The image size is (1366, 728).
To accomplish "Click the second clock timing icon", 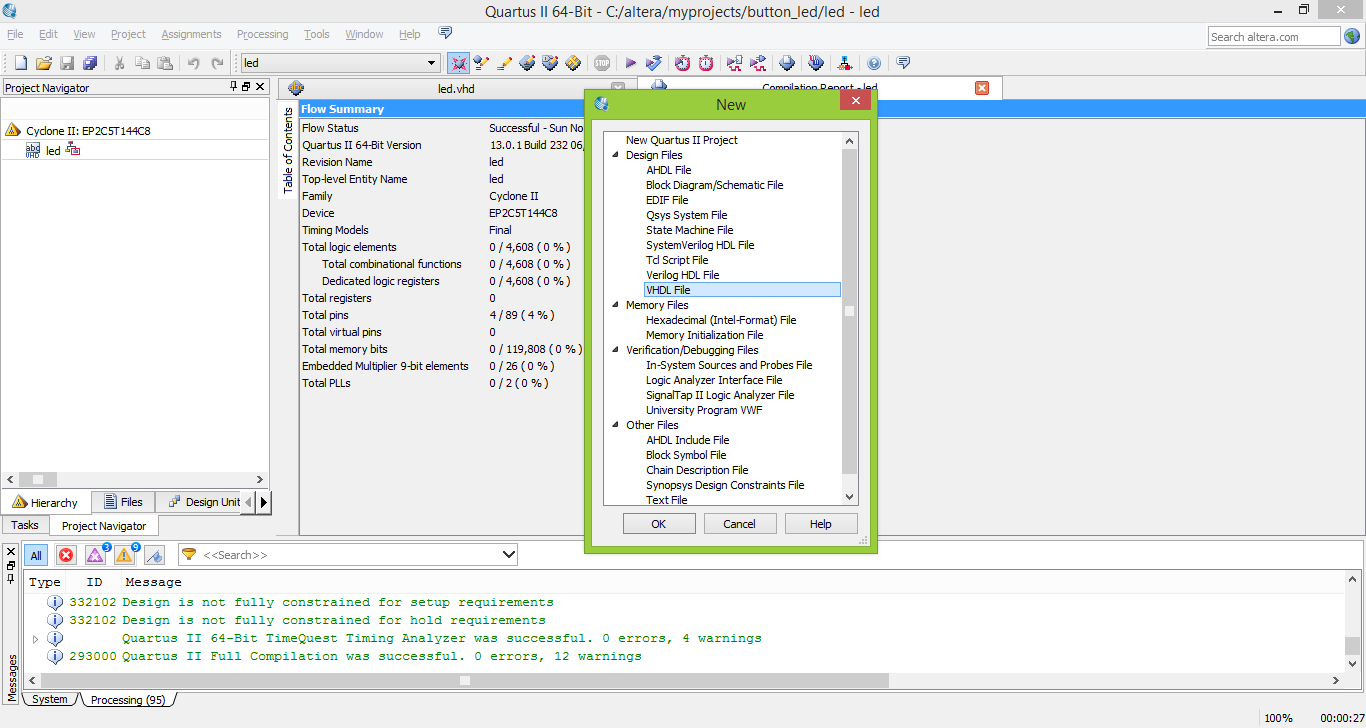I will [706, 63].
